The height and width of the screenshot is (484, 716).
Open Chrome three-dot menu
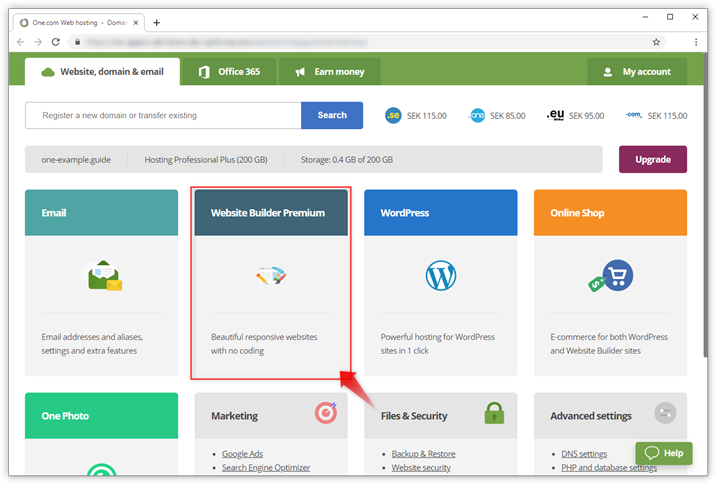(x=696, y=42)
